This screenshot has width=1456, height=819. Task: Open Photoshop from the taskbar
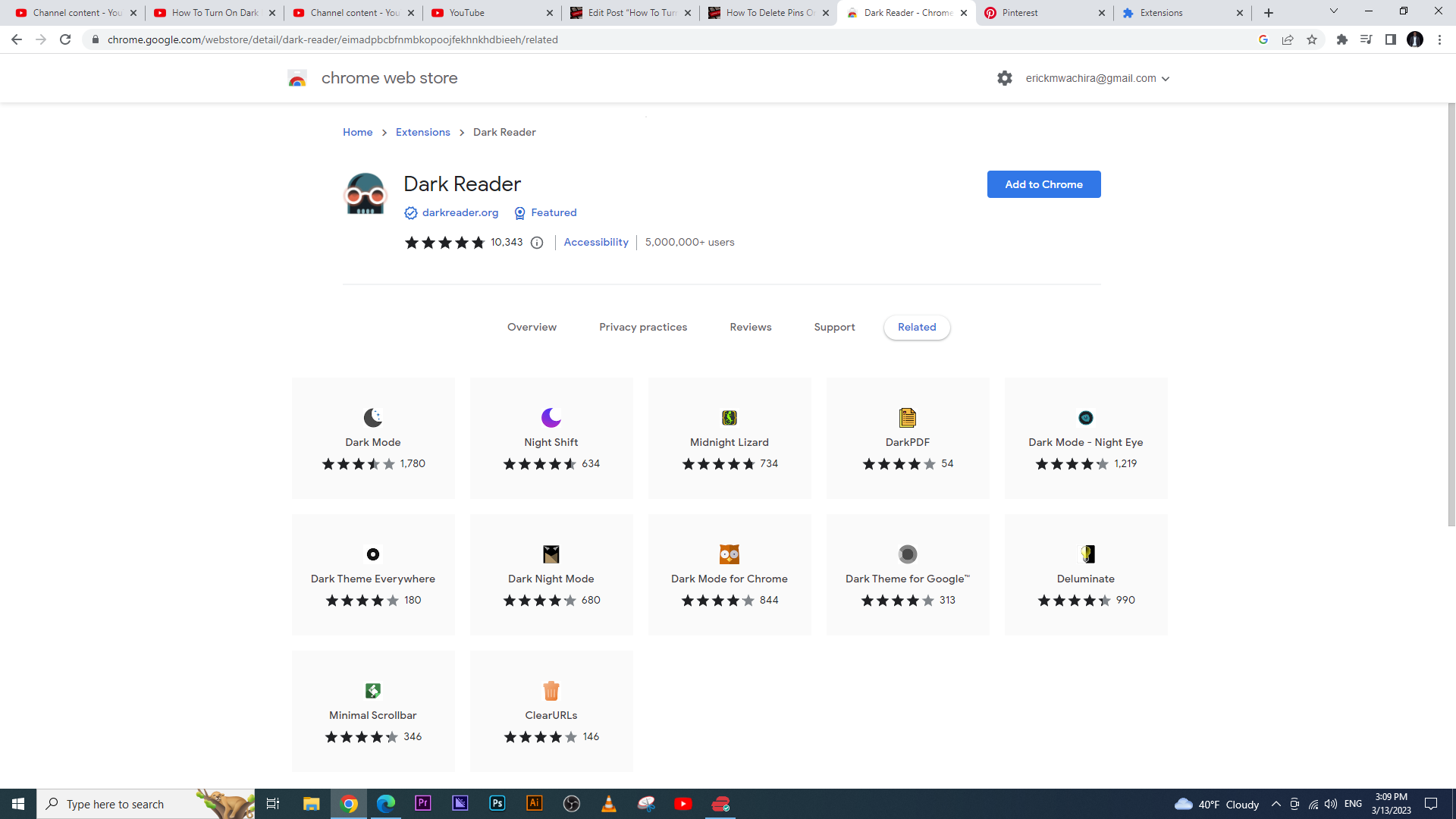(497, 803)
